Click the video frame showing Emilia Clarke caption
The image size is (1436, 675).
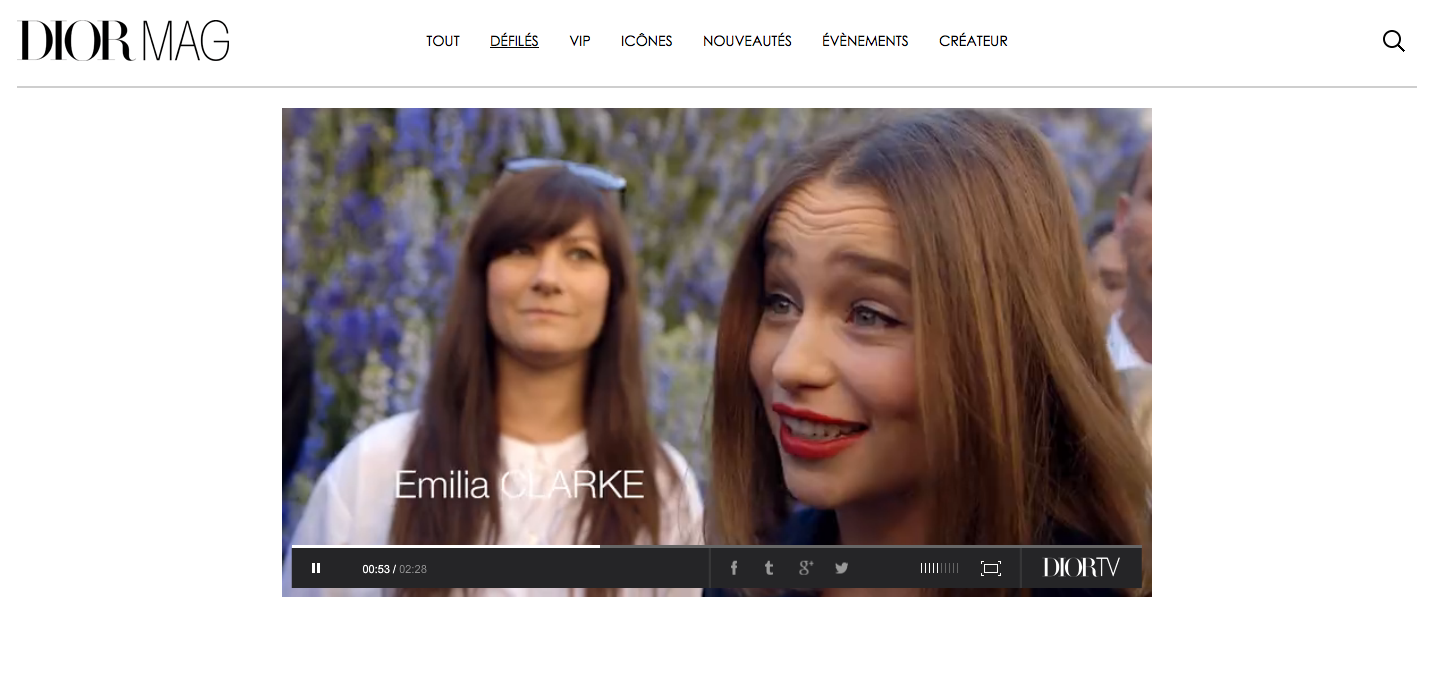(x=716, y=320)
